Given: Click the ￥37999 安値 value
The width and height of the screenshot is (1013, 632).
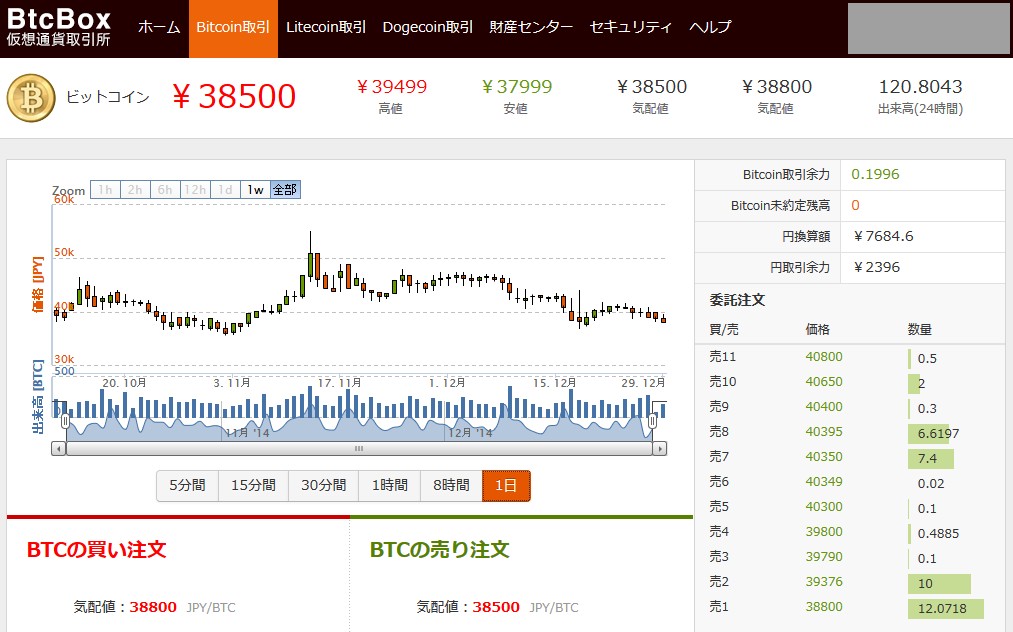Looking at the screenshot, I should click(517, 87).
